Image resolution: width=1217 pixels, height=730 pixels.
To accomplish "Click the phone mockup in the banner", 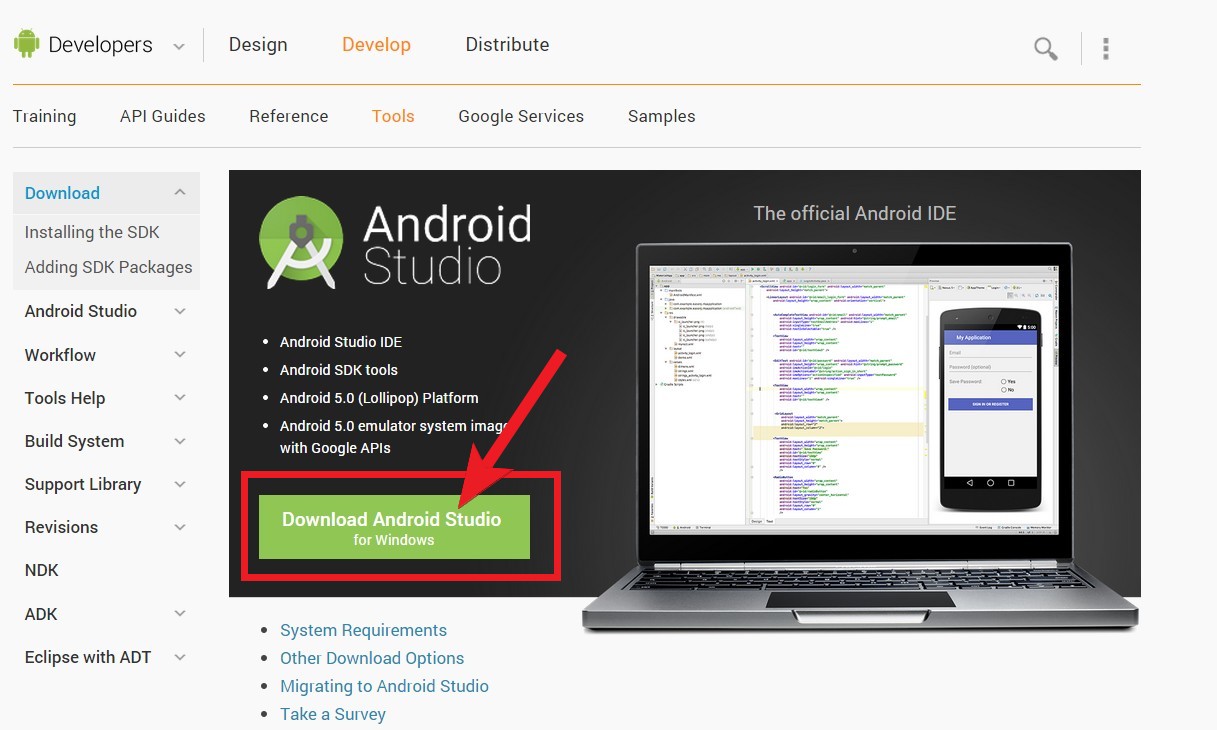I will pyautogui.click(x=990, y=410).
